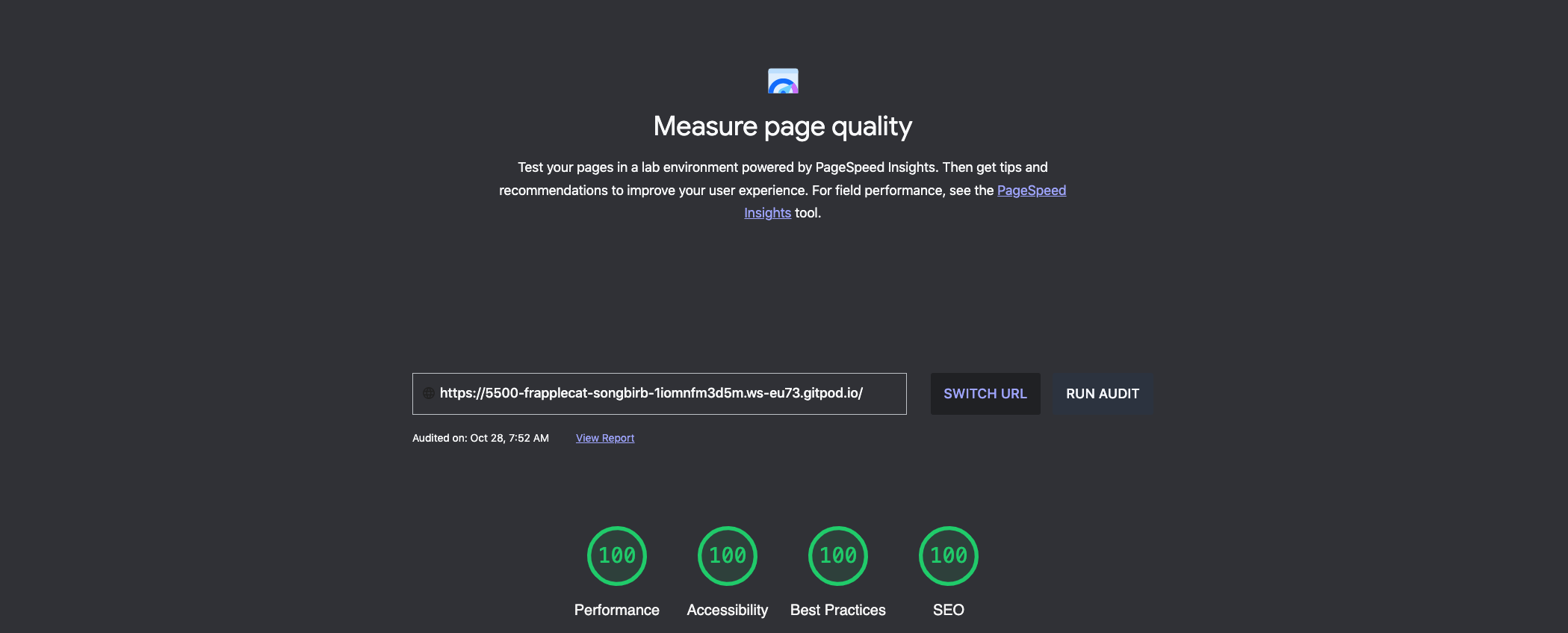Image resolution: width=1568 pixels, height=633 pixels.
Task: Click the 'SEO' label text
Action: (949, 610)
